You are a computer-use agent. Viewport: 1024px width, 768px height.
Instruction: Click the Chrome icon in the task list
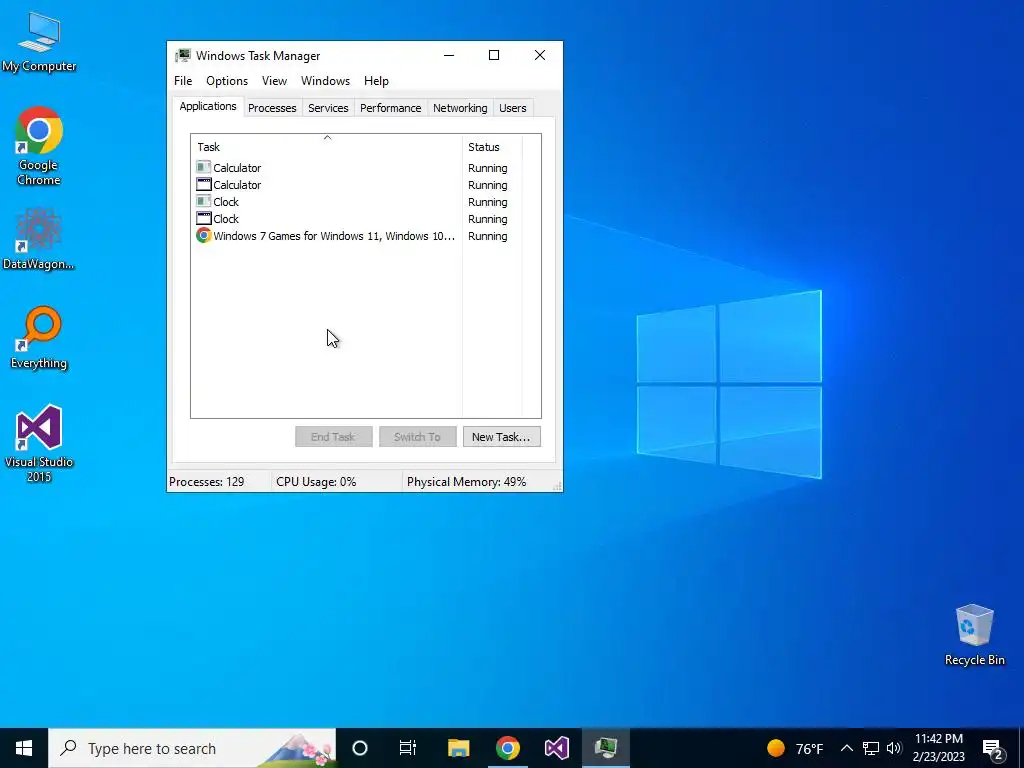[x=204, y=235]
